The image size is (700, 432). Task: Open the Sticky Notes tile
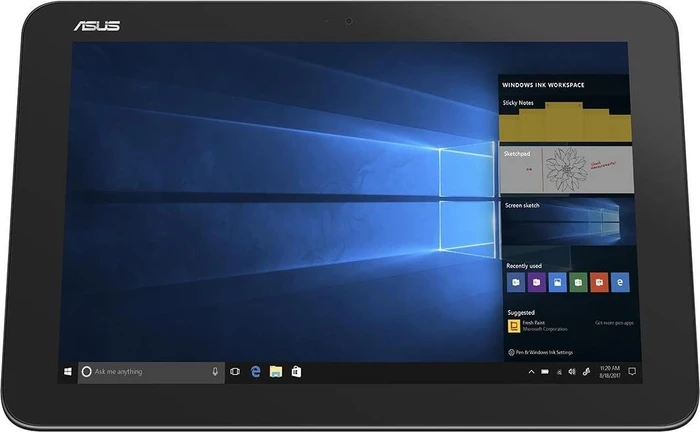click(565, 120)
